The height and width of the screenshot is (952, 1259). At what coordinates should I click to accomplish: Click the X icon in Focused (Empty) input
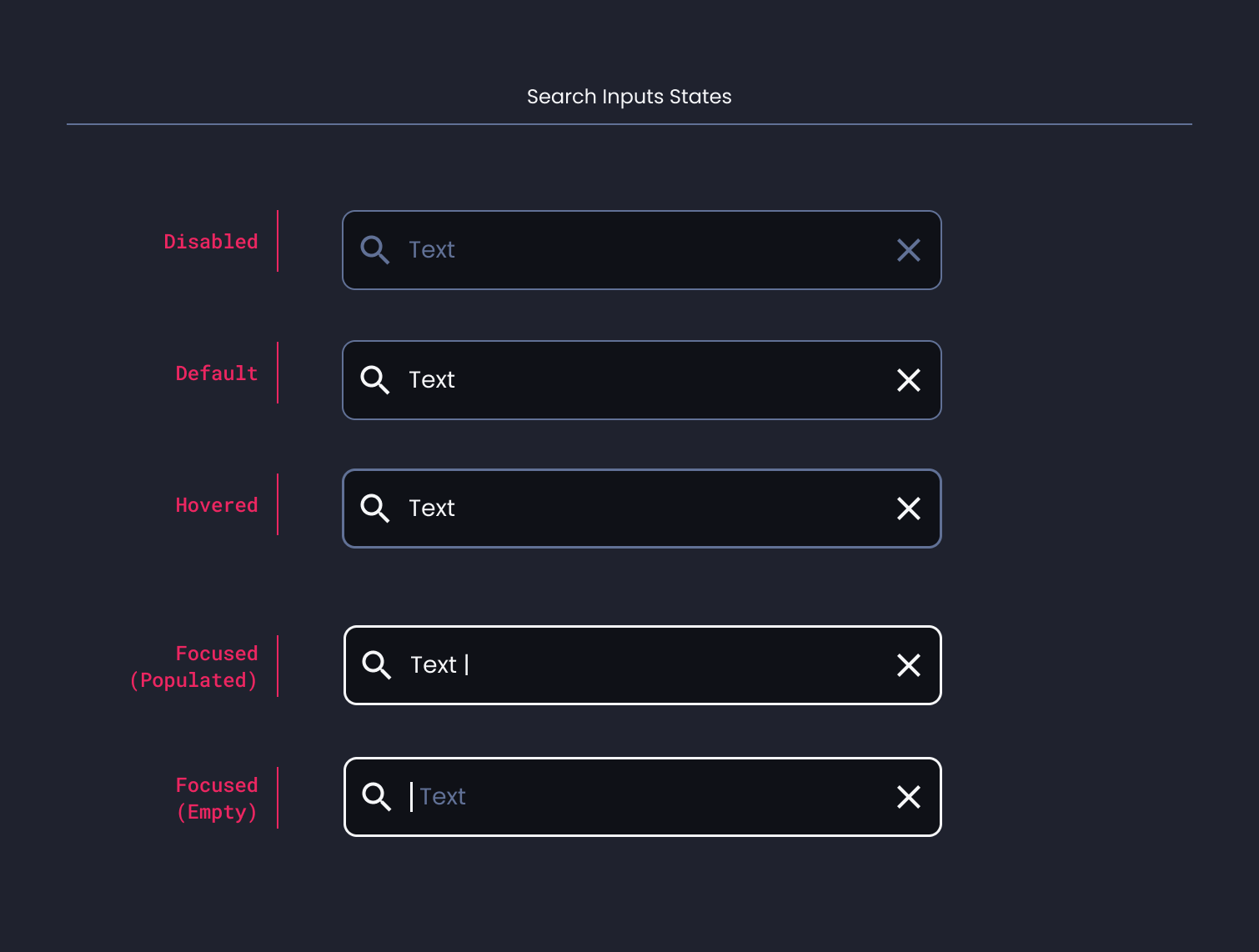point(908,797)
